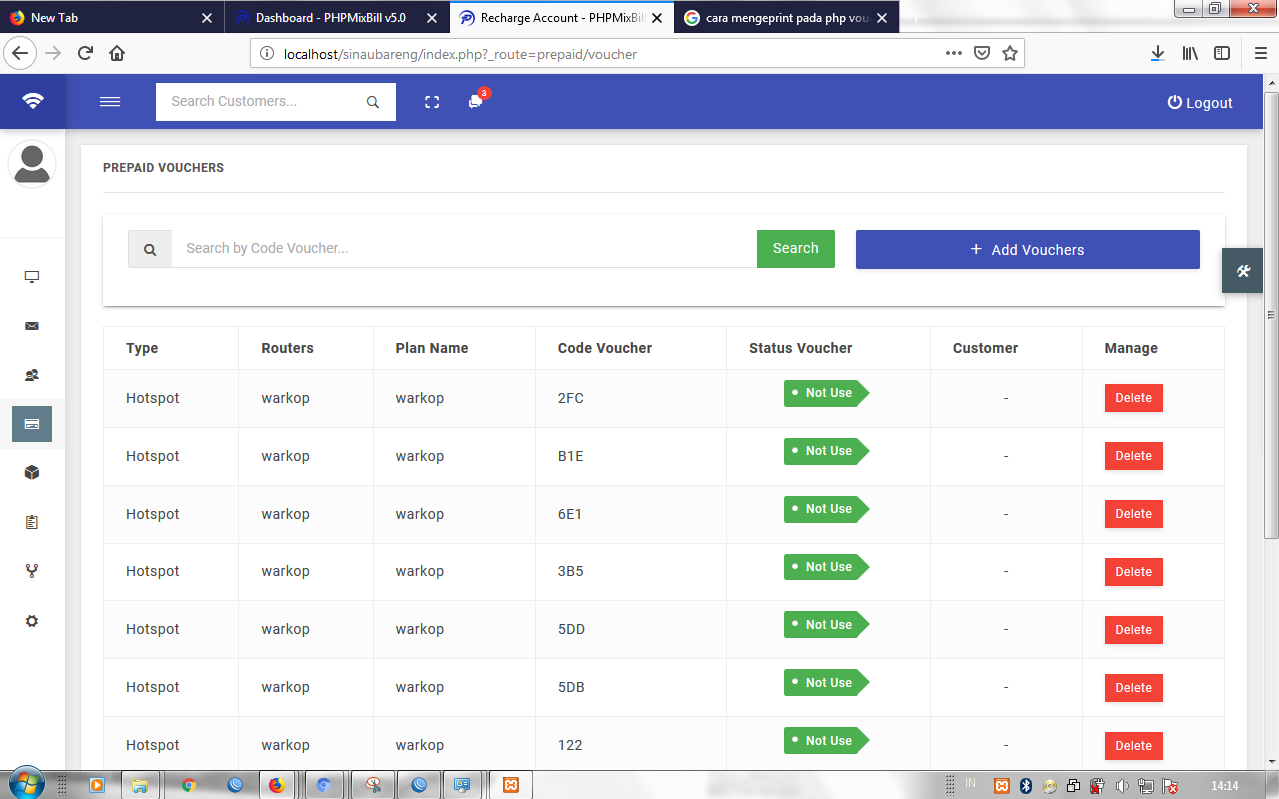Open the floating tools wrench button

pyautogui.click(x=1243, y=271)
